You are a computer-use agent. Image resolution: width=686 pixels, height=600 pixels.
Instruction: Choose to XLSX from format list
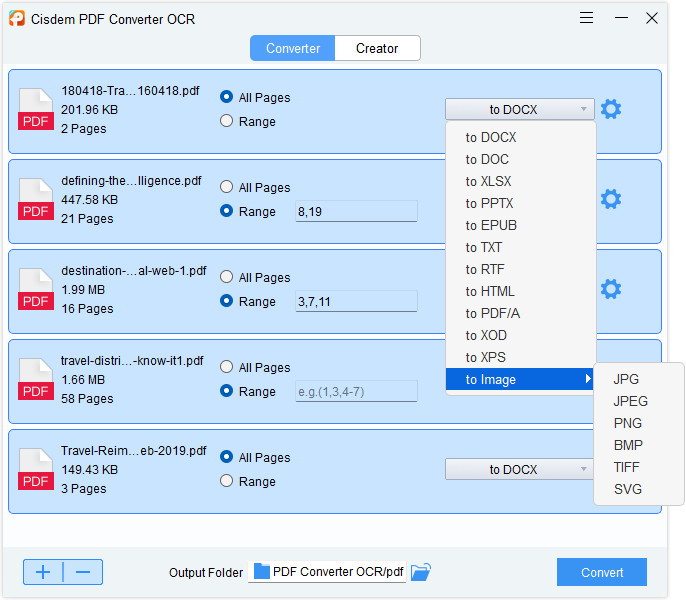(521, 181)
